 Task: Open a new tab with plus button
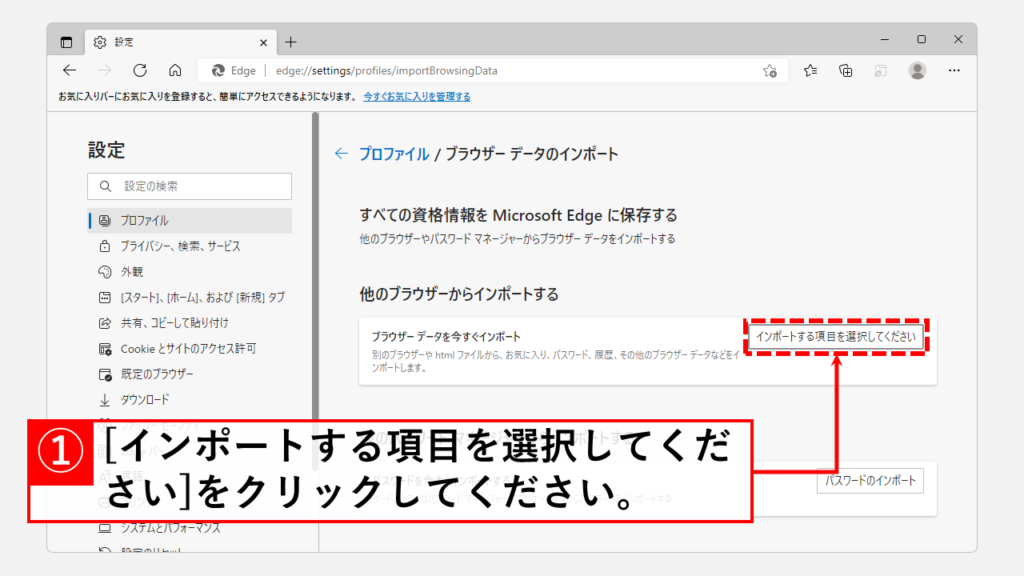pos(291,42)
